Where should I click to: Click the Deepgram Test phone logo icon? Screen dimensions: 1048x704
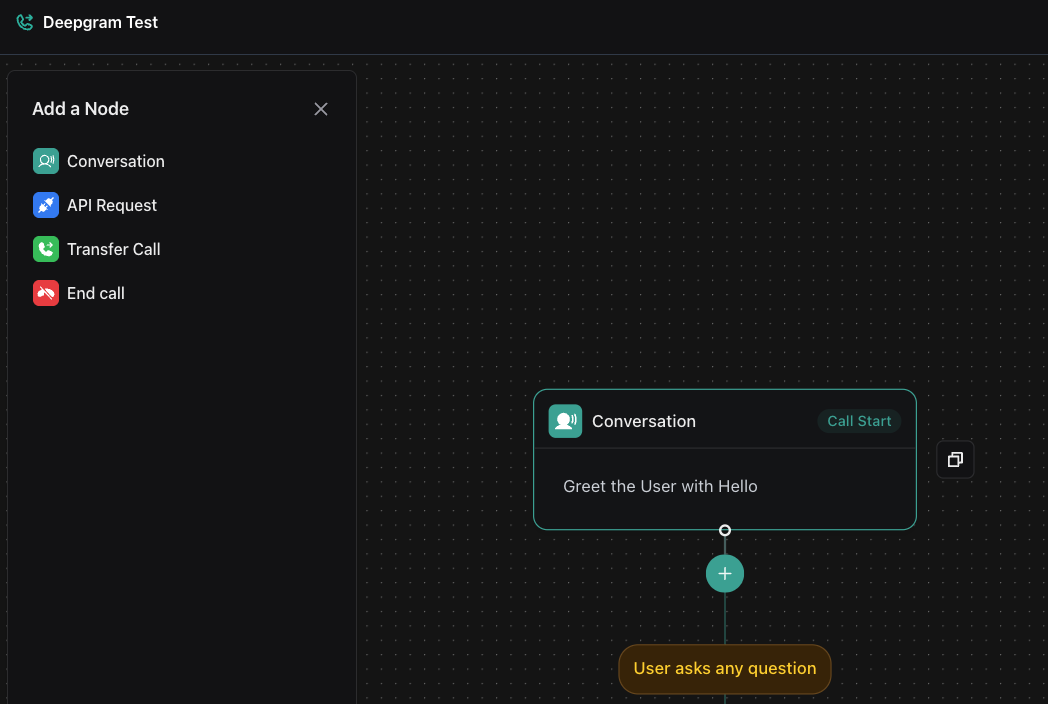(x=25, y=23)
